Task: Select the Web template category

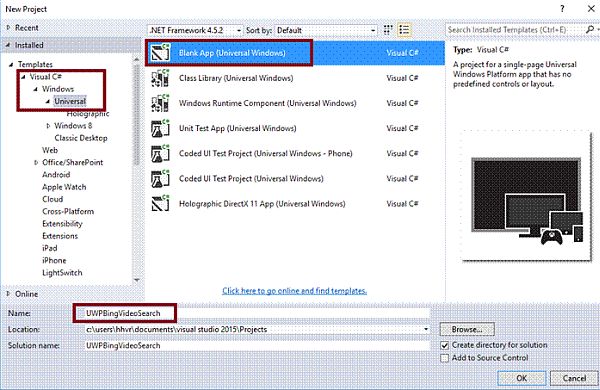Action: 50,150
